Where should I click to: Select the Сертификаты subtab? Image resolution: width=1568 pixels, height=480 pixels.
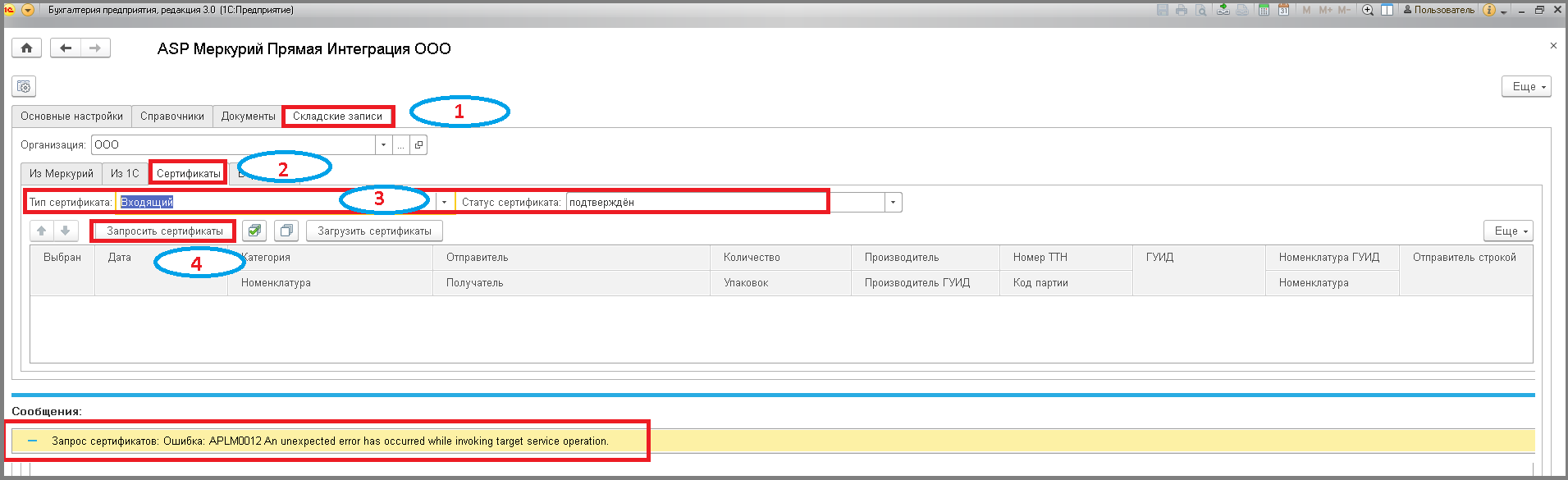coord(189,173)
